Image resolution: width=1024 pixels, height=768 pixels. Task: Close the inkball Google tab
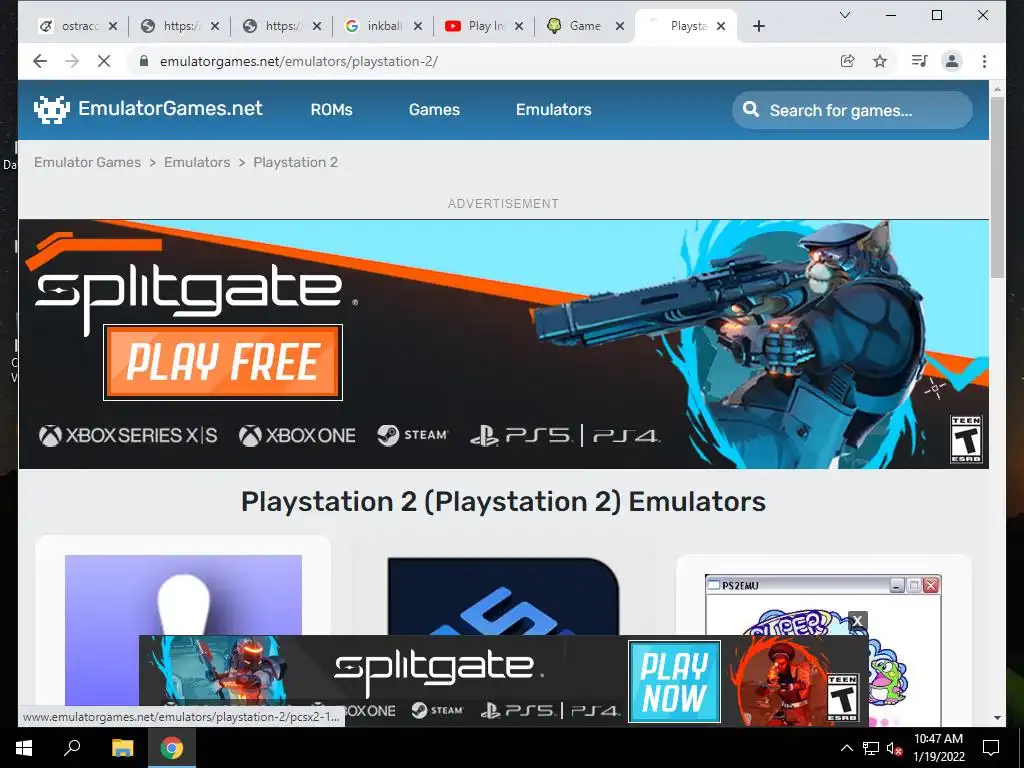(x=418, y=26)
